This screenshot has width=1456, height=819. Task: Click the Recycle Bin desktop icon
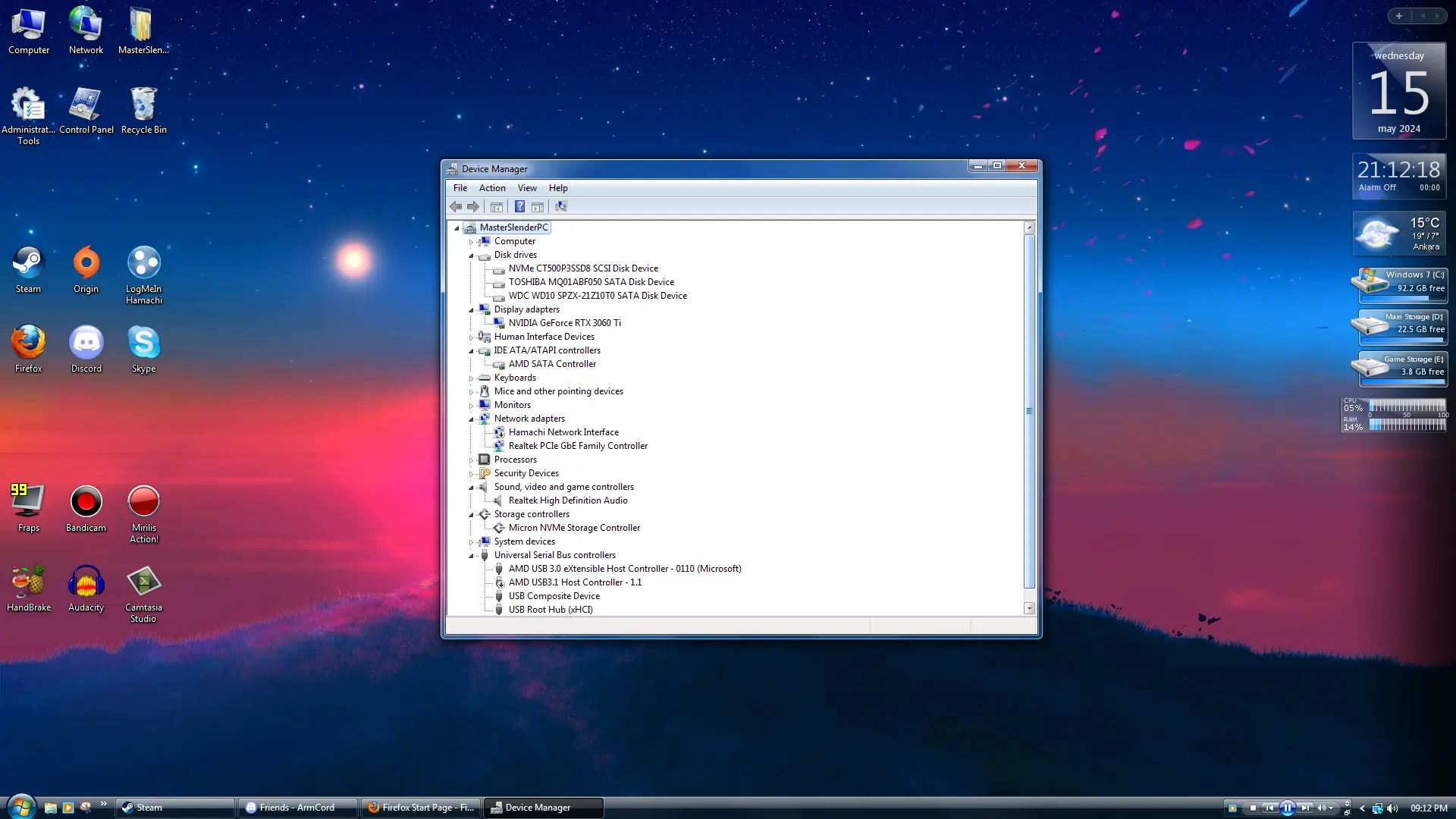(143, 111)
